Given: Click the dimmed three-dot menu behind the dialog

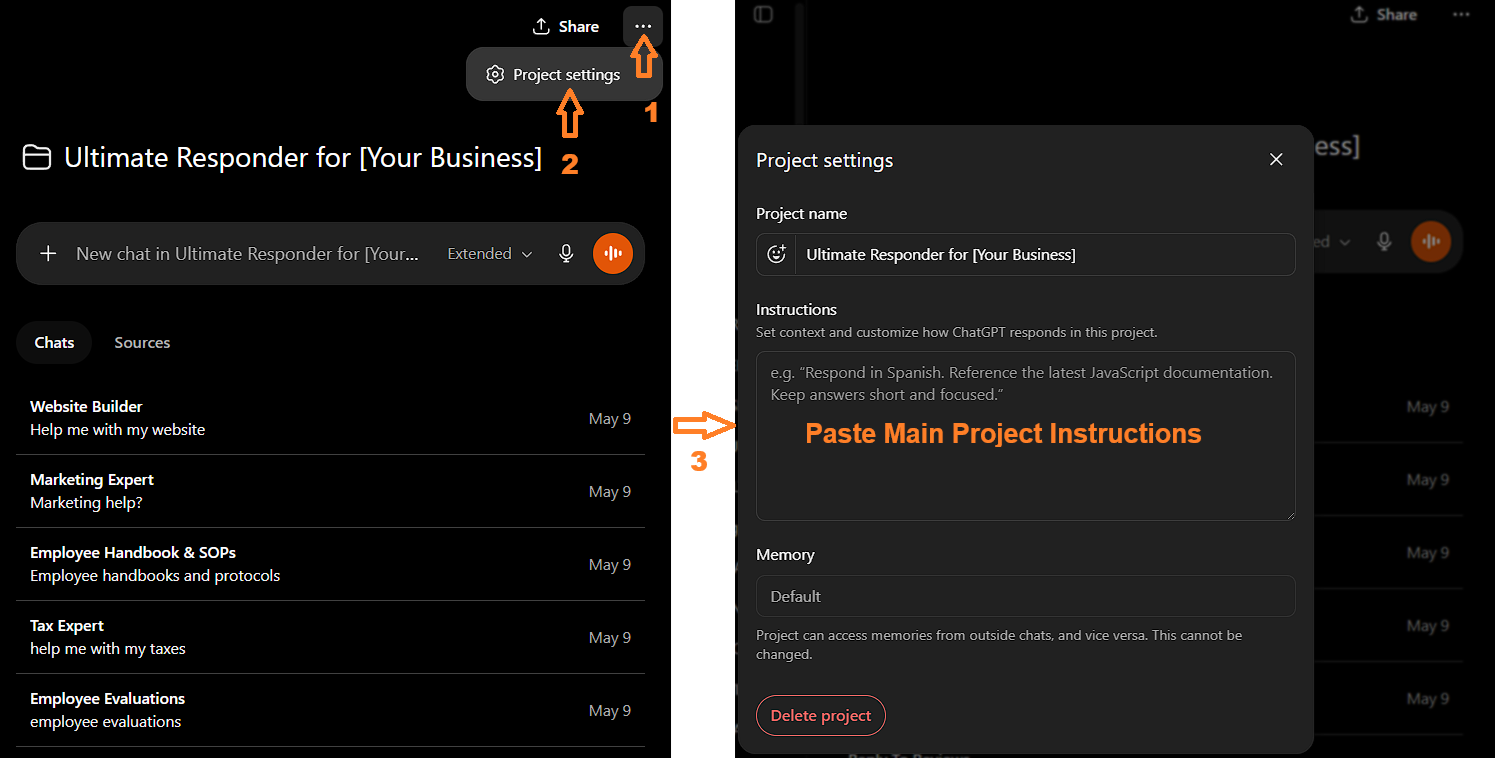Looking at the screenshot, I should click(1461, 15).
